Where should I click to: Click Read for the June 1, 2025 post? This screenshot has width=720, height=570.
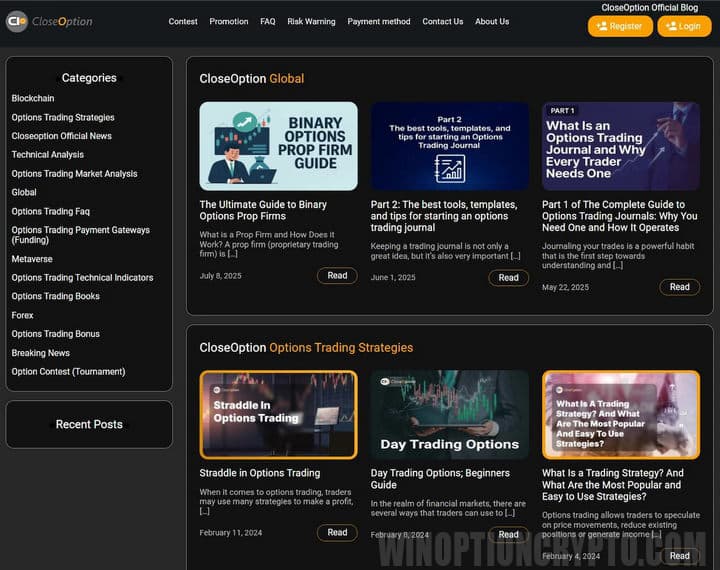[508, 278]
